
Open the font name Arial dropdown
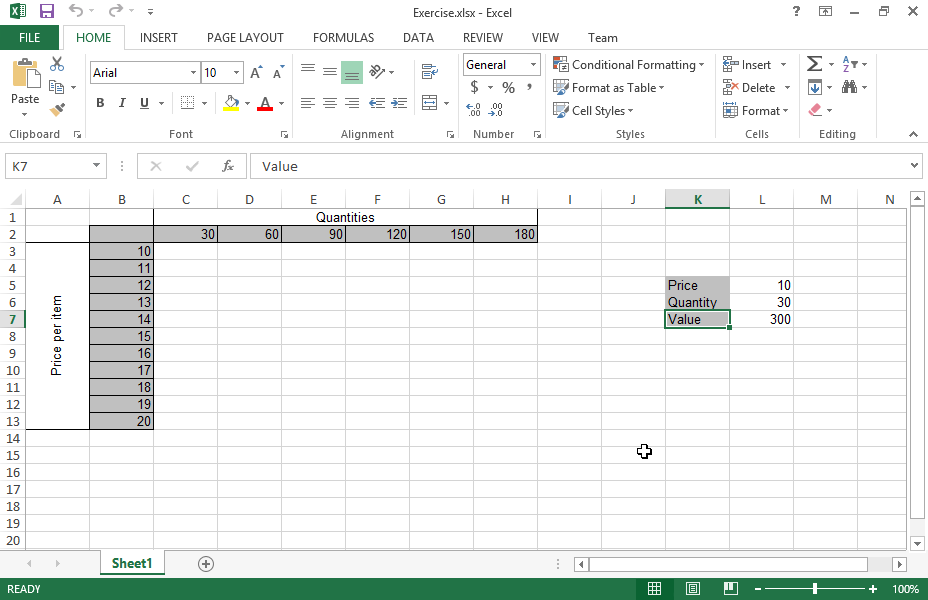click(193, 73)
